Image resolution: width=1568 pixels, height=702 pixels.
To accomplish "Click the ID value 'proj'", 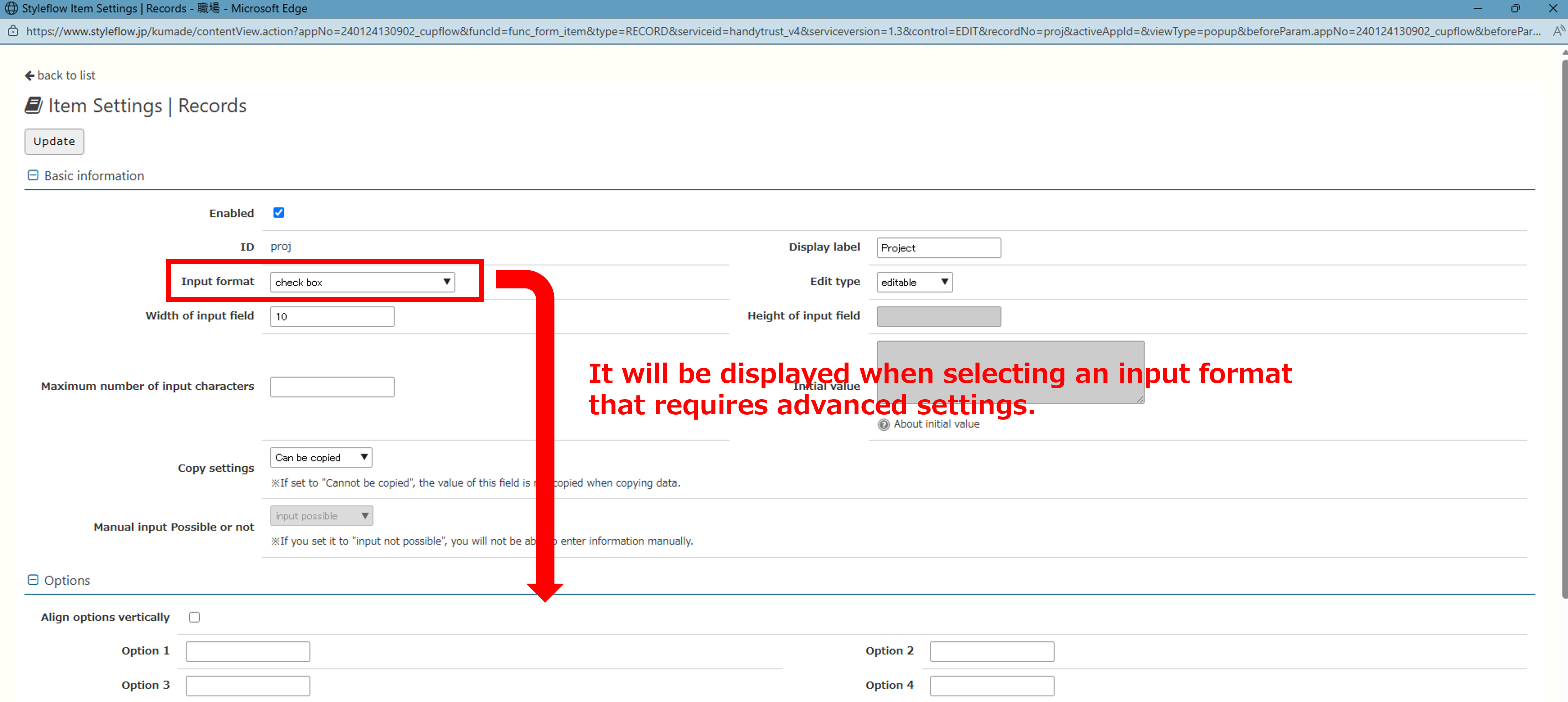I will [x=280, y=247].
